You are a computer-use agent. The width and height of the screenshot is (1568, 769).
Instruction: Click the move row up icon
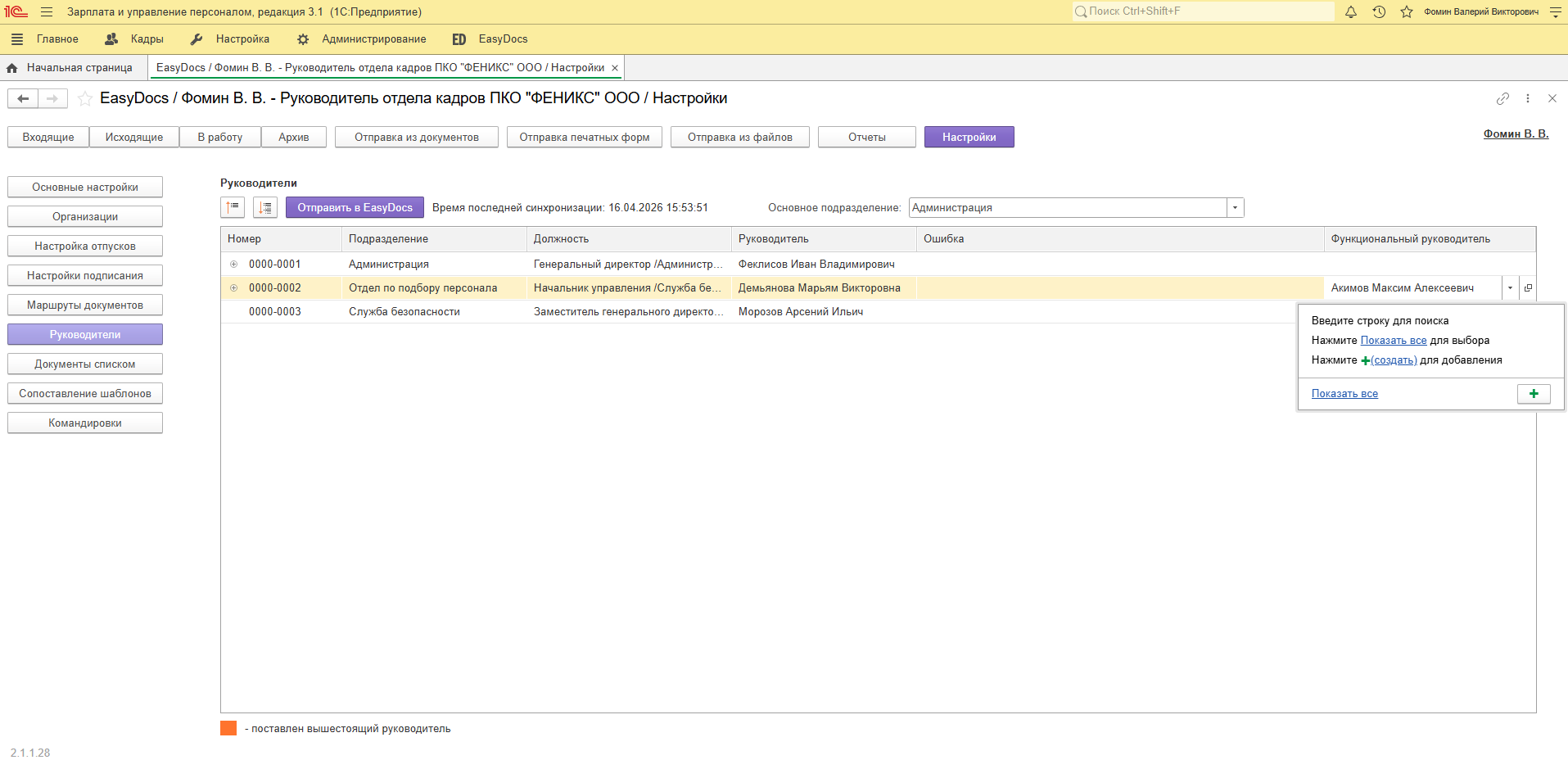pos(233,208)
